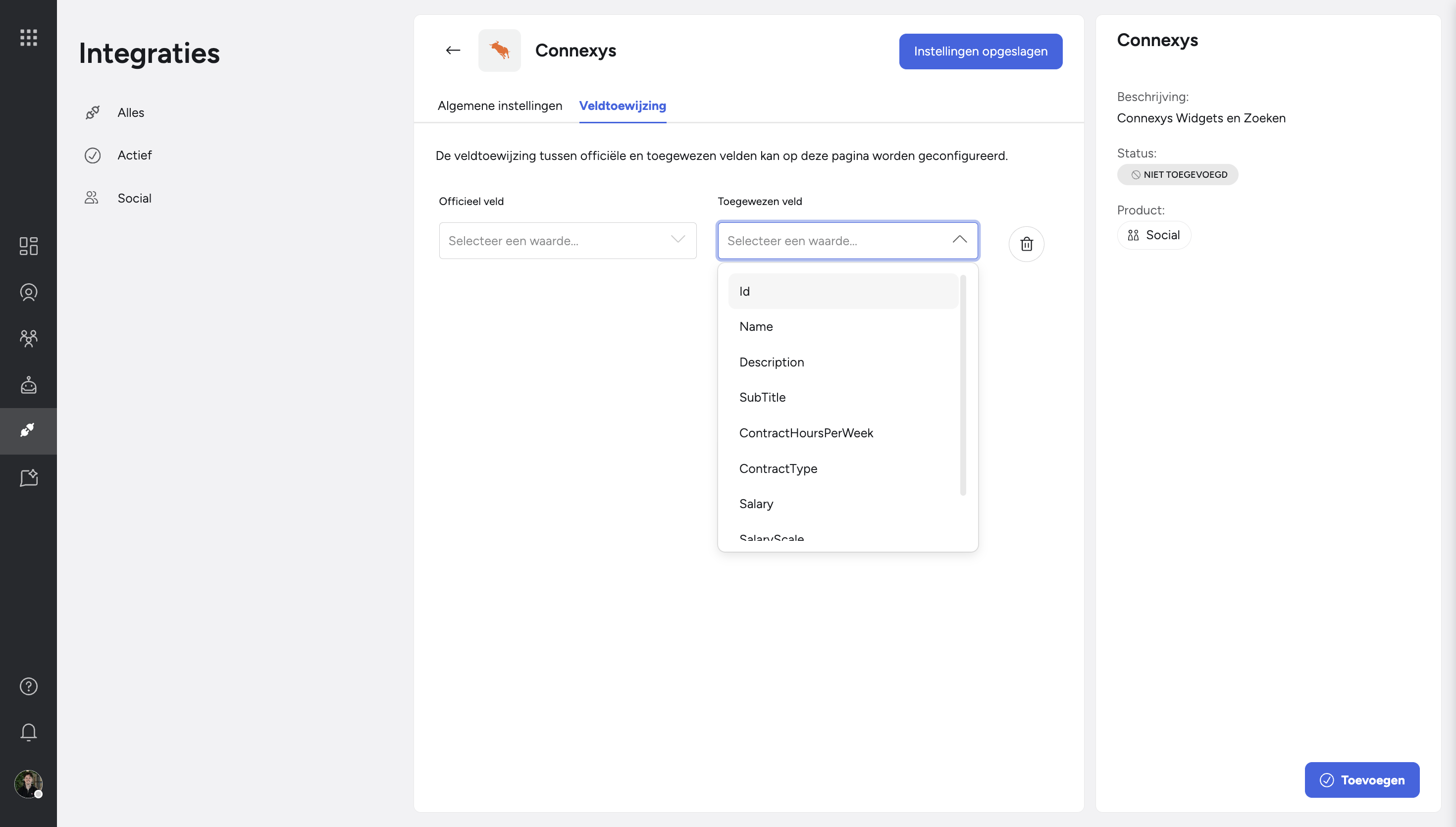Click the people icon next to Social filter
This screenshot has width=1456, height=827.
coord(92,198)
